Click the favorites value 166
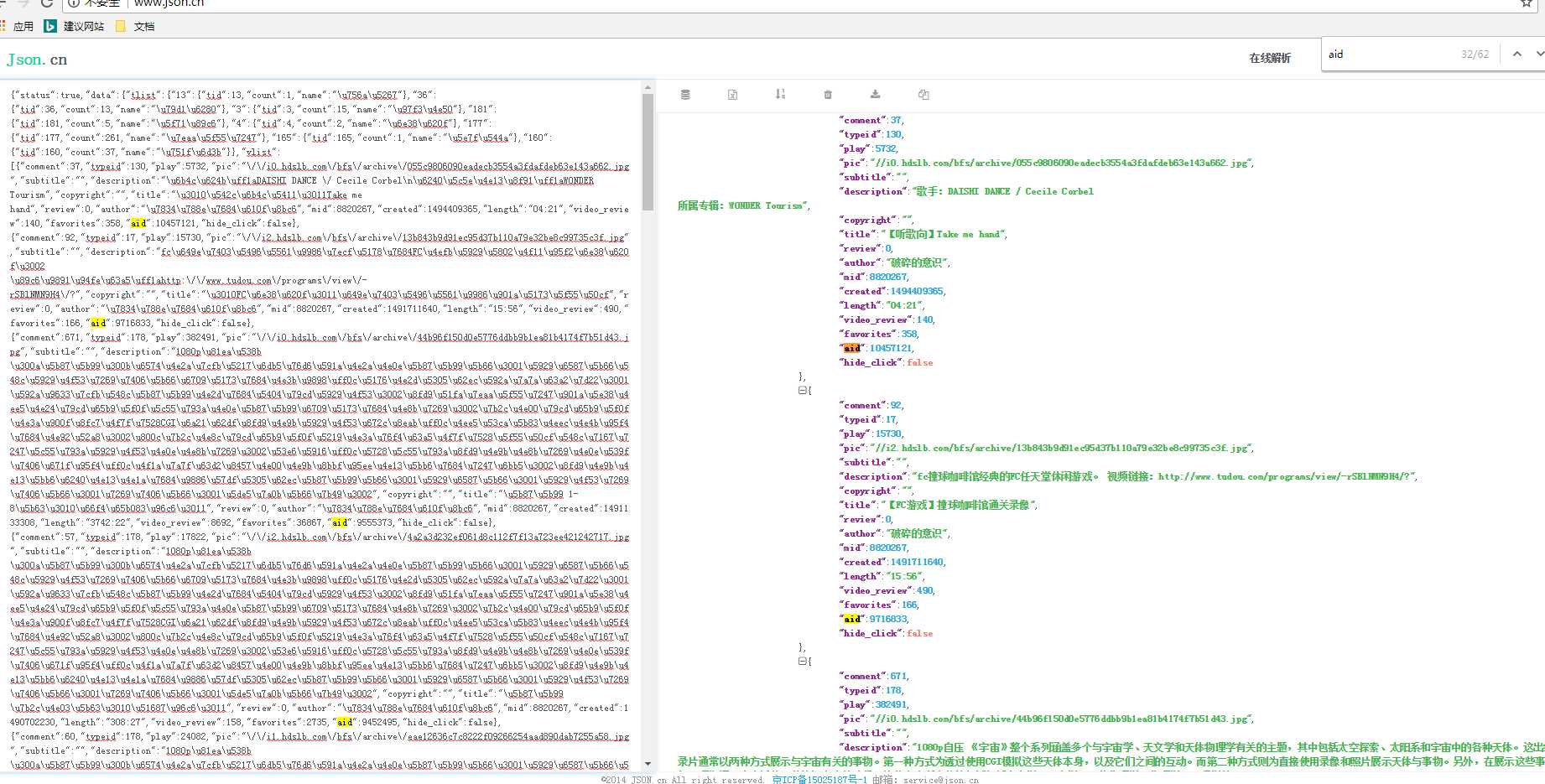1545x784 pixels. [909, 605]
